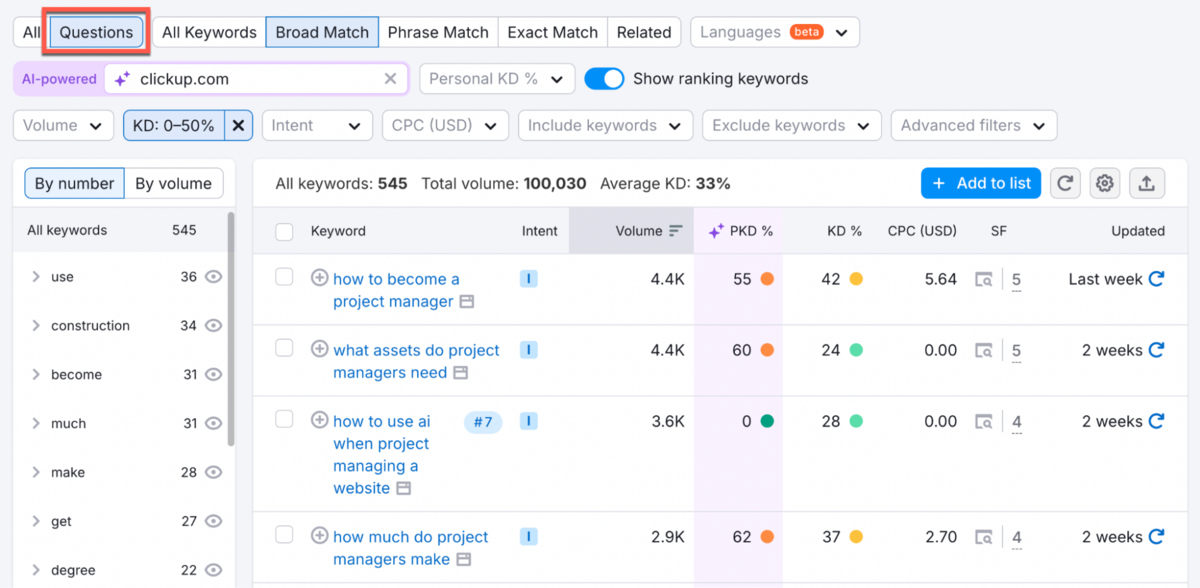The image size is (1200, 588).
Task: Add 'how to become a project manager' via plus icon
Action: (x=319, y=278)
